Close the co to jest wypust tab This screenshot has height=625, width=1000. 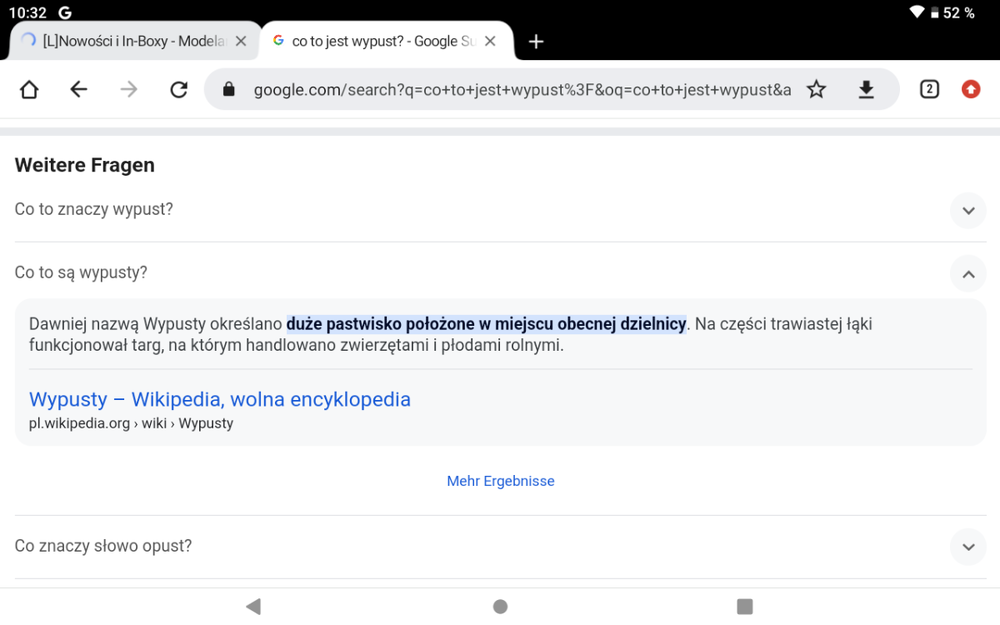(x=490, y=42)
